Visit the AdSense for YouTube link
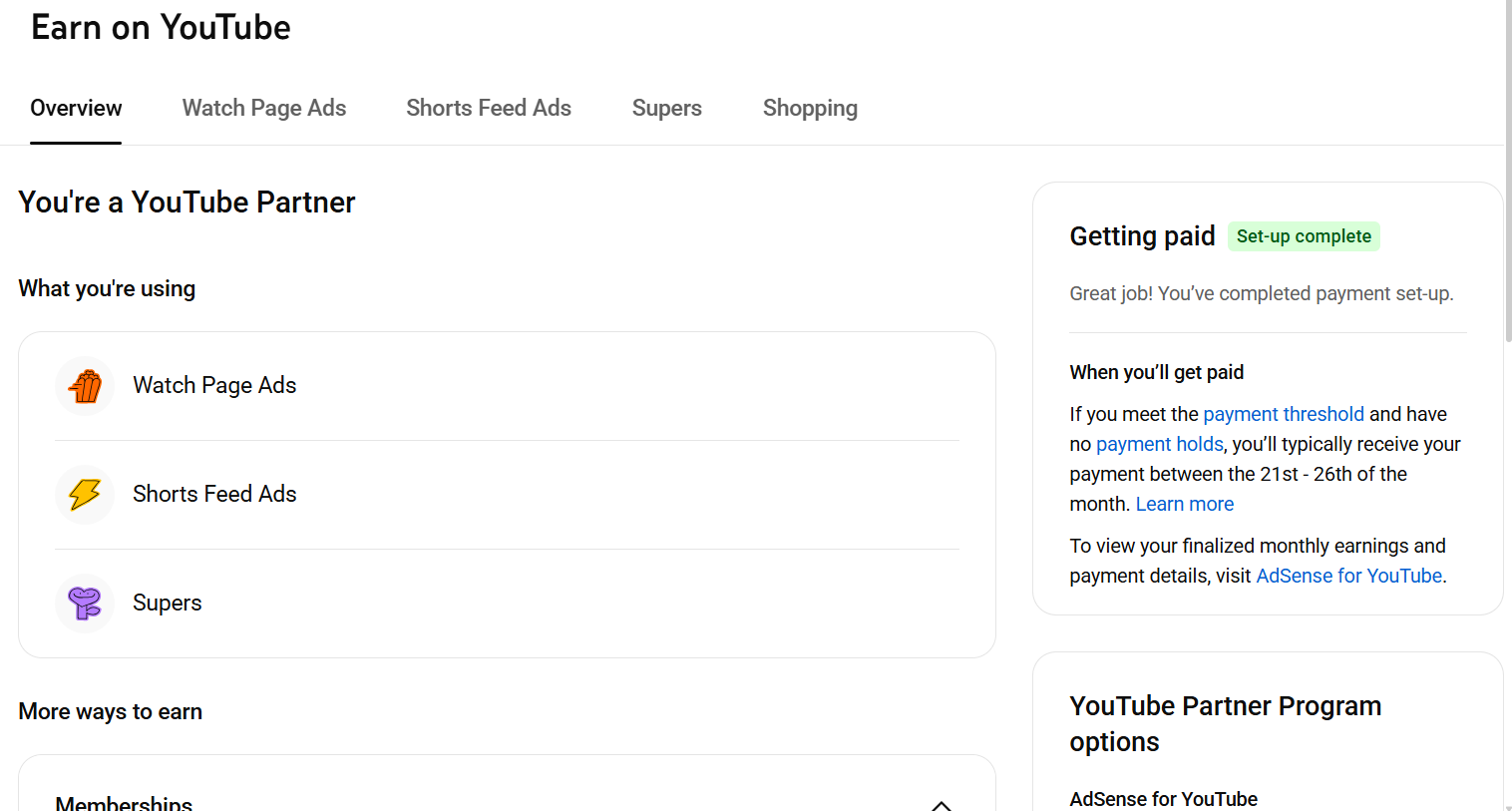 tap(1348, 576)
